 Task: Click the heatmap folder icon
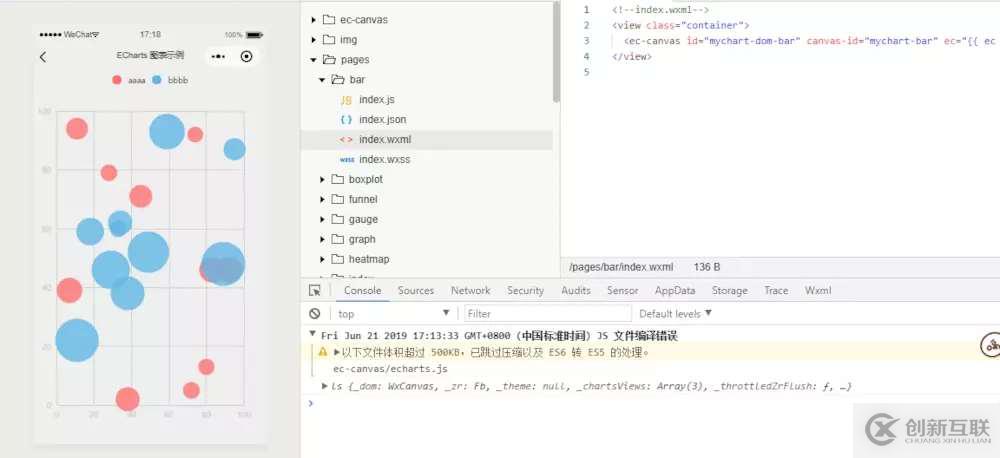(x=338, y=259)
